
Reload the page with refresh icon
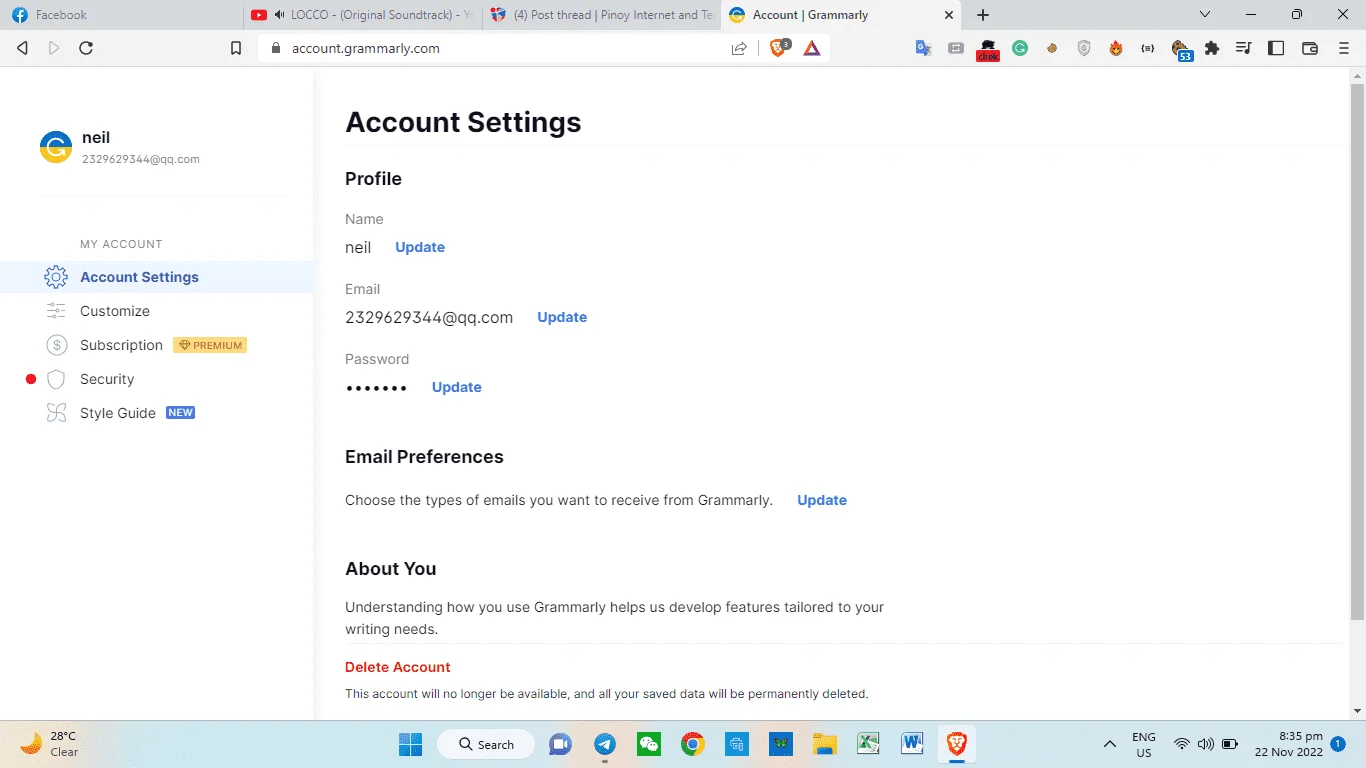[x=86, y=48]
